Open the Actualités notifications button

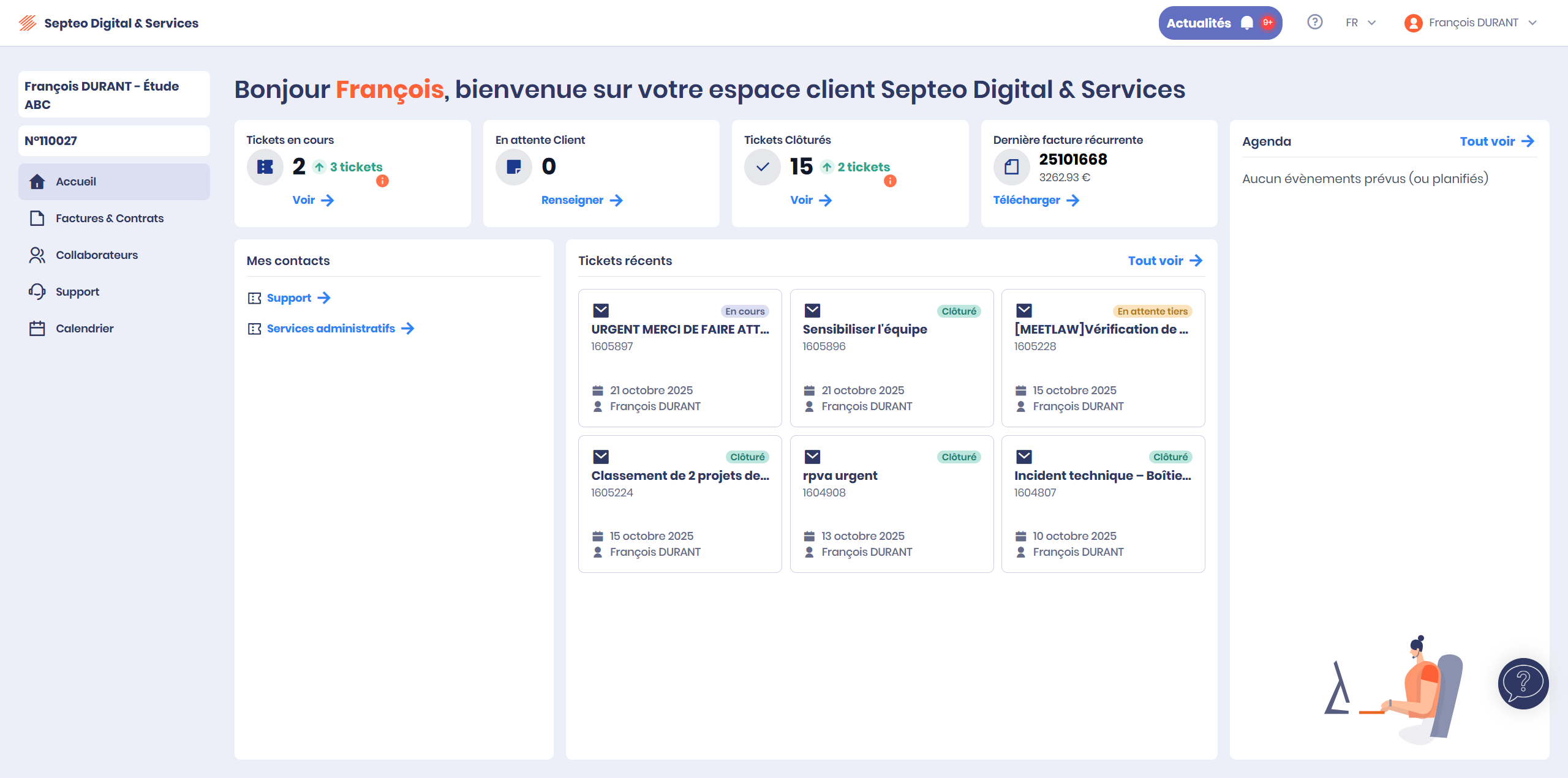click(x=1219, y=23)
